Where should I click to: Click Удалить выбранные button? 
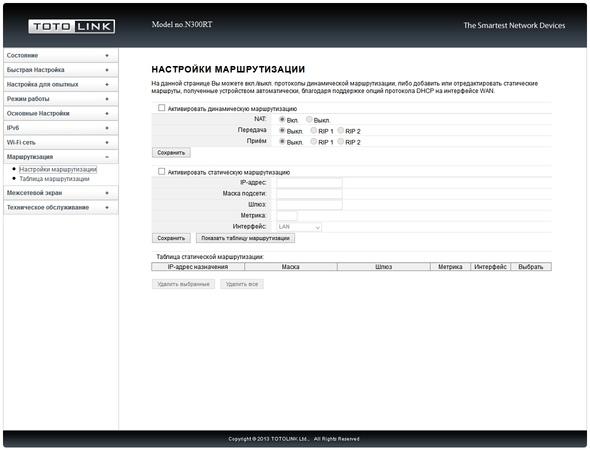(183, 284)
